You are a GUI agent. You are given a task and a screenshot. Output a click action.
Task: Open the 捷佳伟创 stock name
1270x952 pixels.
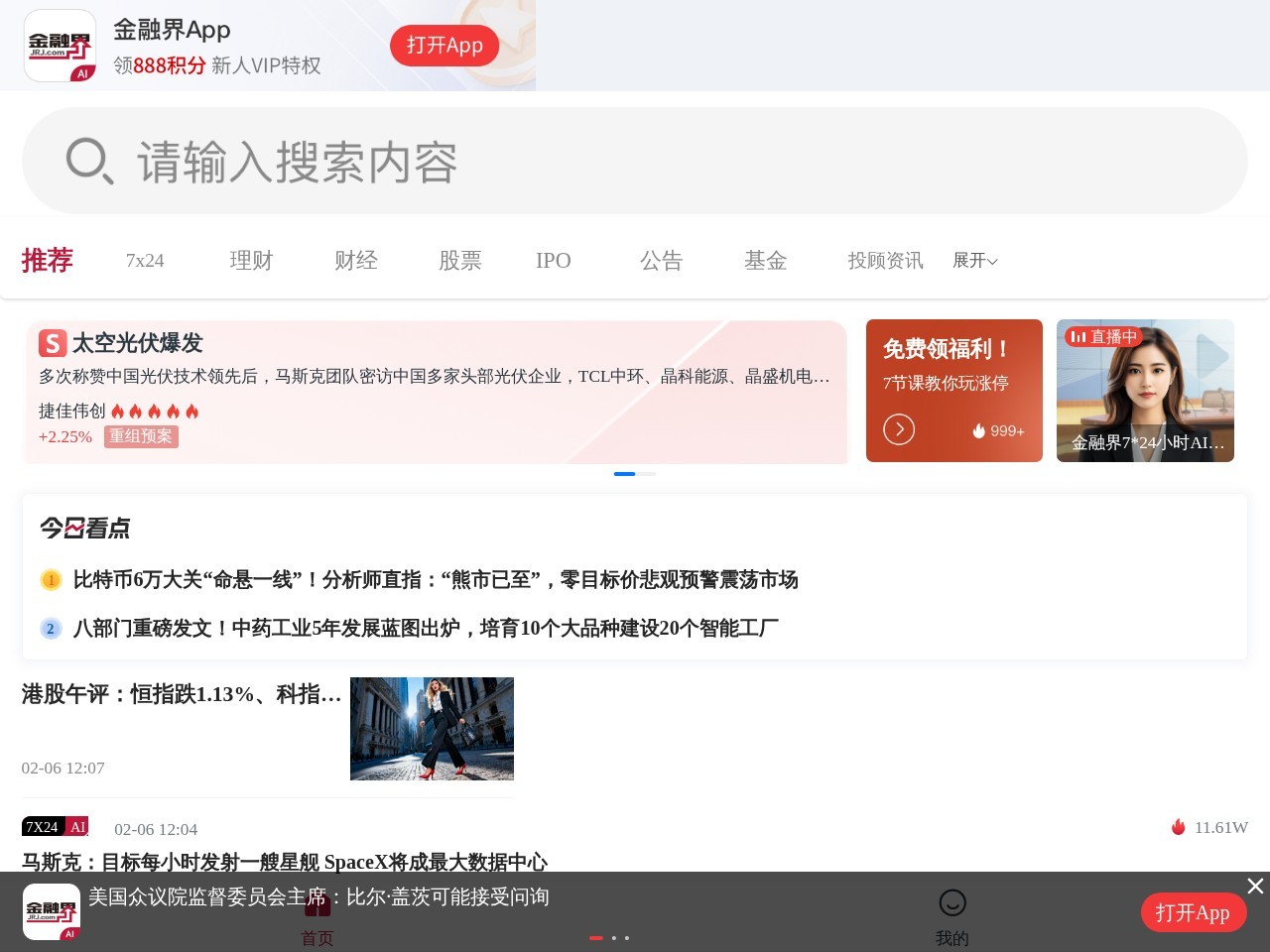[71, 411]
